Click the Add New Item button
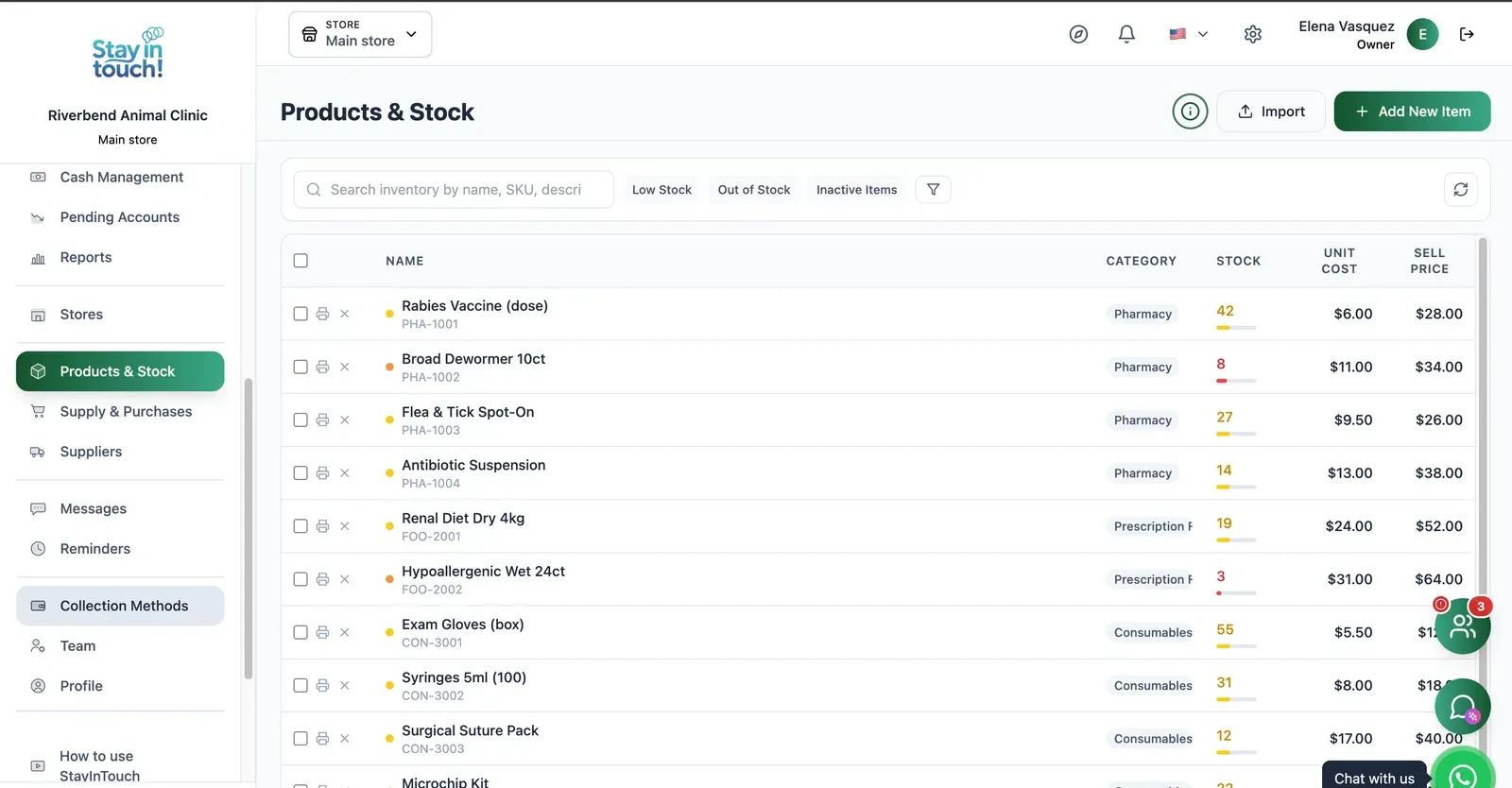Screen dimensions: 1512x788 pyautogui.click(x=1412, y=111)
